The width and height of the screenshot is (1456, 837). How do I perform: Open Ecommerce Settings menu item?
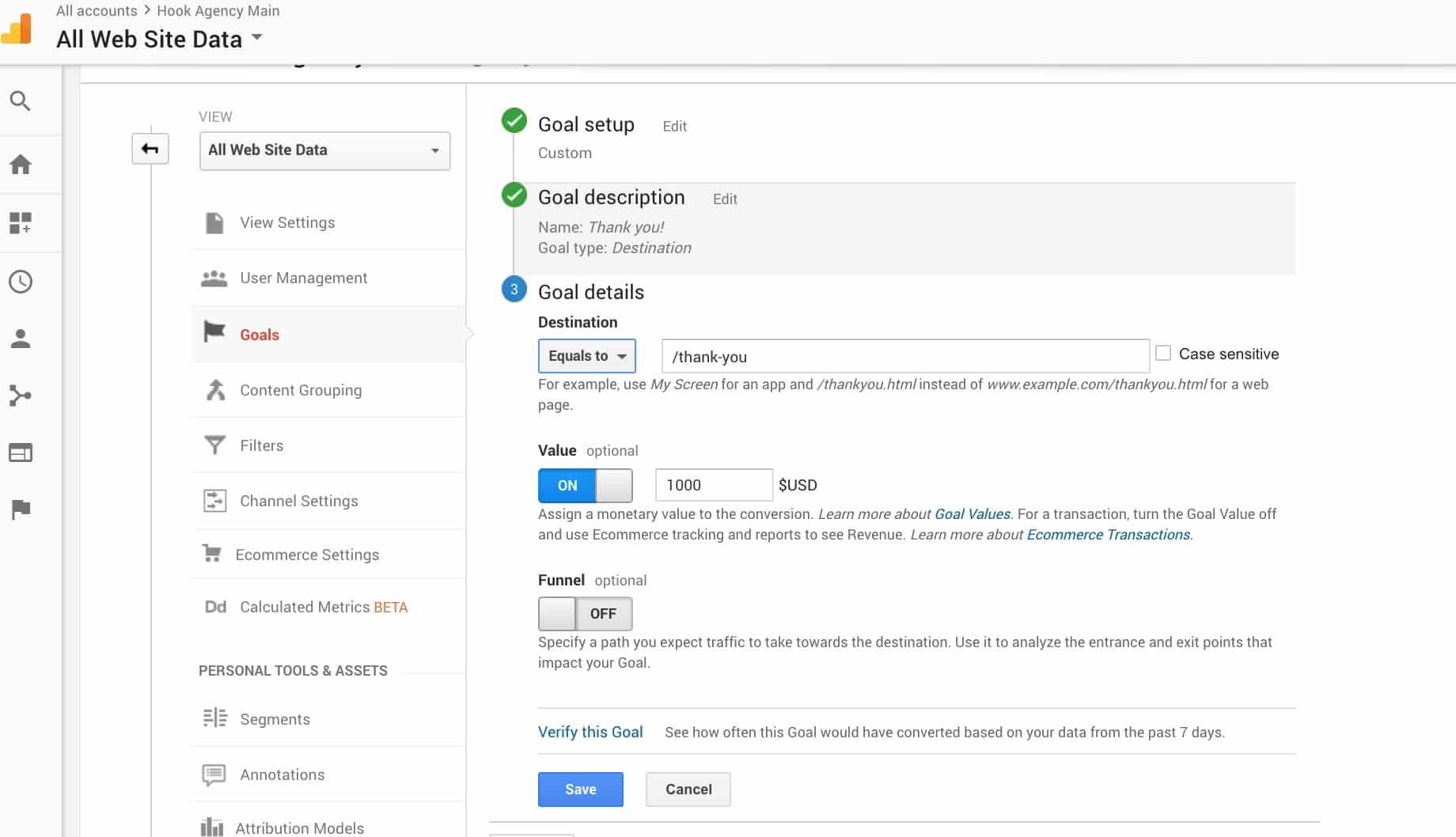tap(307, 555)
